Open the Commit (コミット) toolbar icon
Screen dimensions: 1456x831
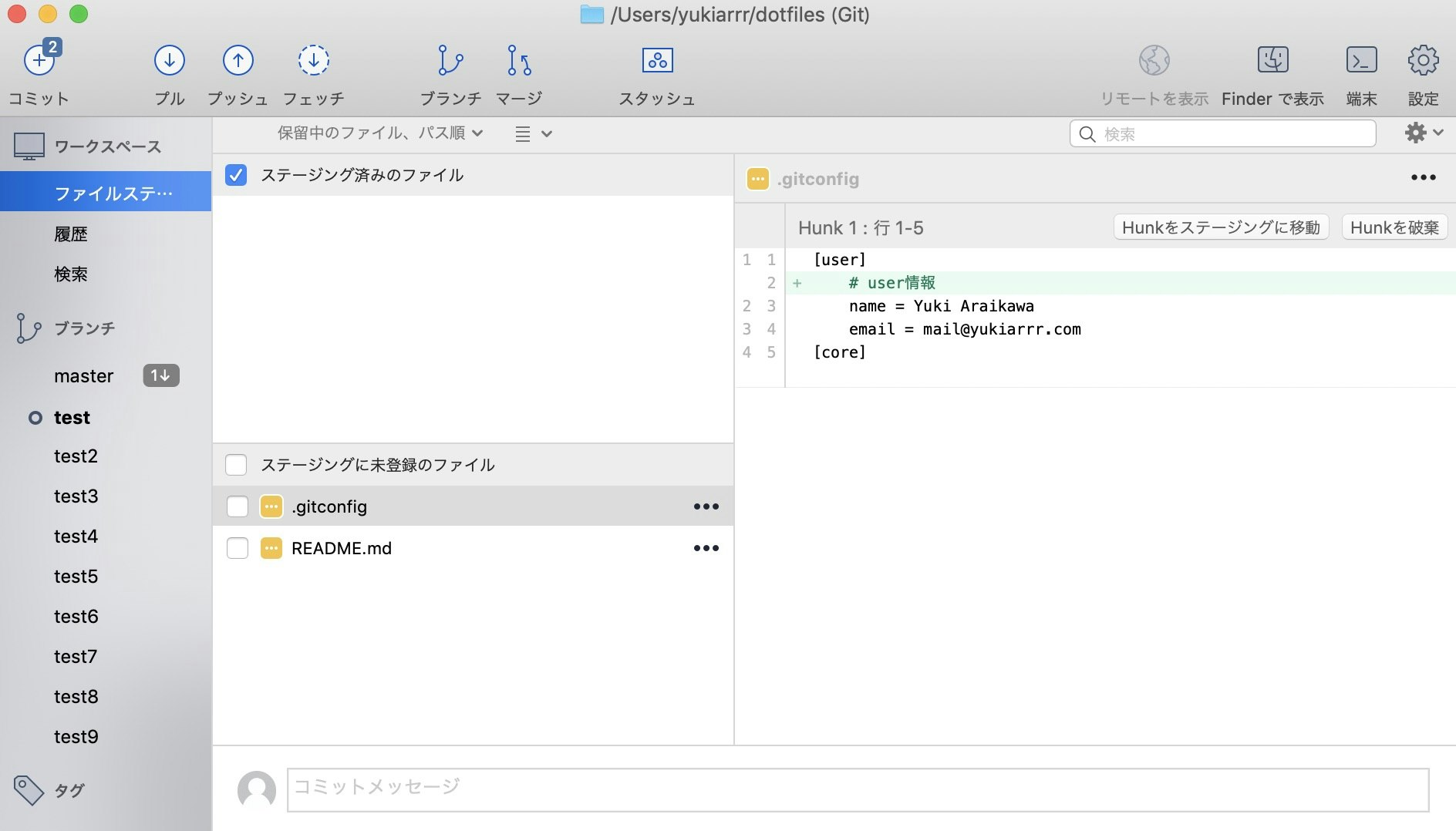[40, 59]
